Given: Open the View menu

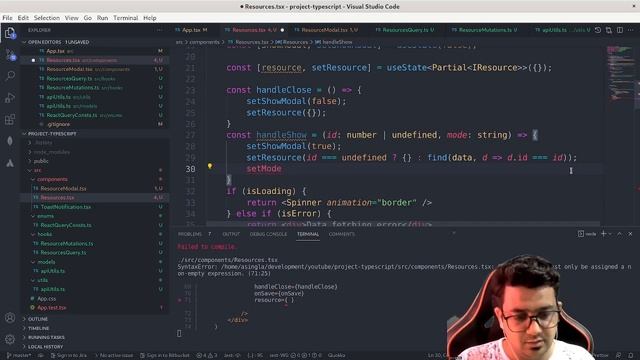Looking at the screenshot, I should (x=71, y=18).
